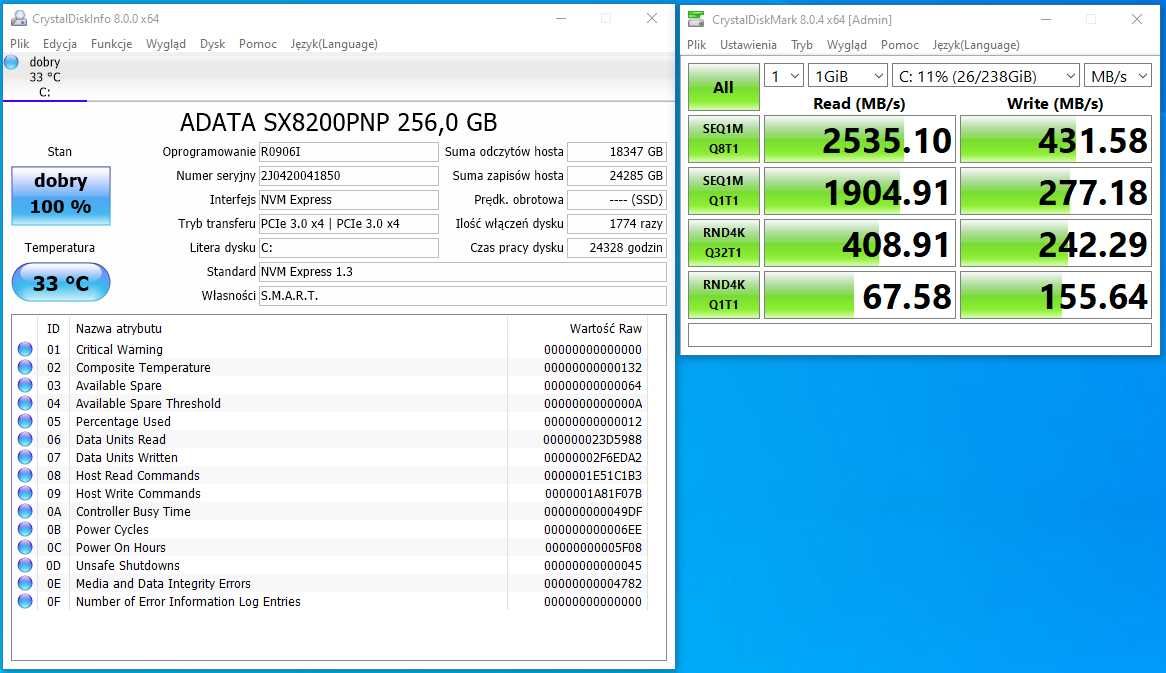
Task: Open the drive selector showing C: 11%
Action: coord(985,76)
